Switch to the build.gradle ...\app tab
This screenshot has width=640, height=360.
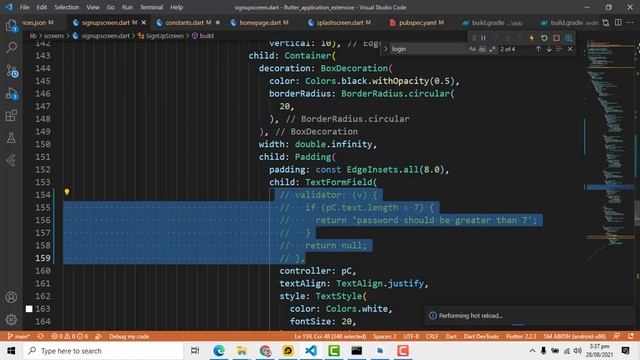(x=497, y=23)
